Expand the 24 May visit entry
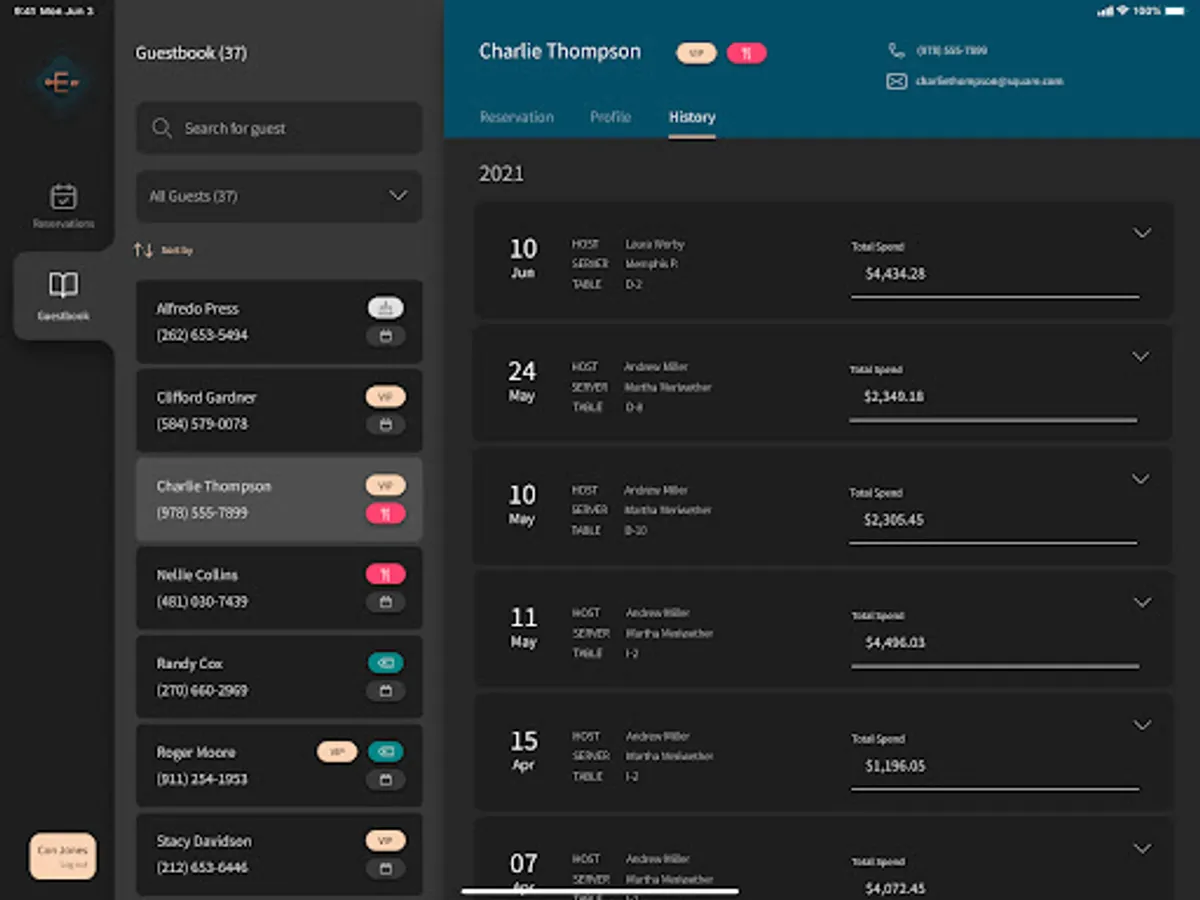 tap(1141, 356)
